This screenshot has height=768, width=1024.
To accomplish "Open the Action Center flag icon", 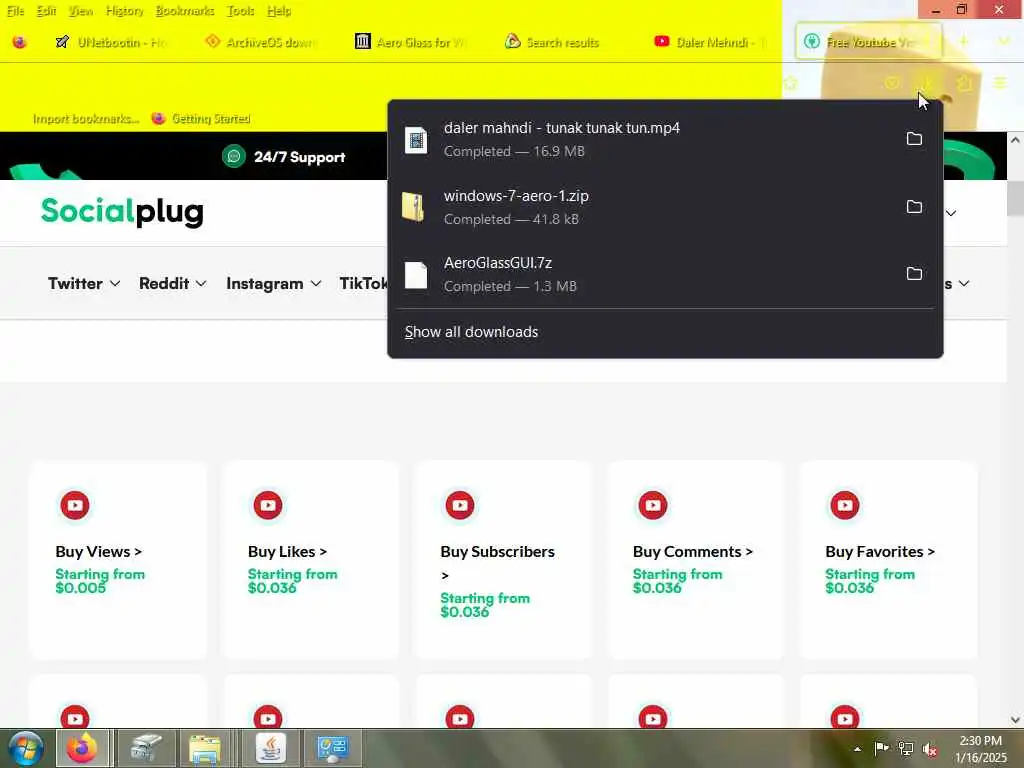I will pyautogui.click(x=881, y=748).
